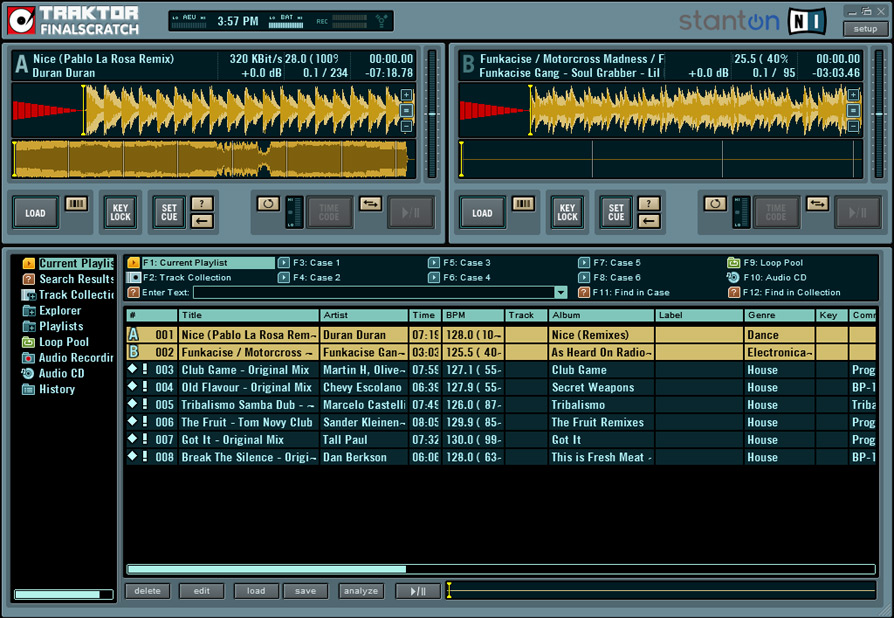Expand the Explorer node in the sidebar
The image size is (894, 618).
coord(28,311)
